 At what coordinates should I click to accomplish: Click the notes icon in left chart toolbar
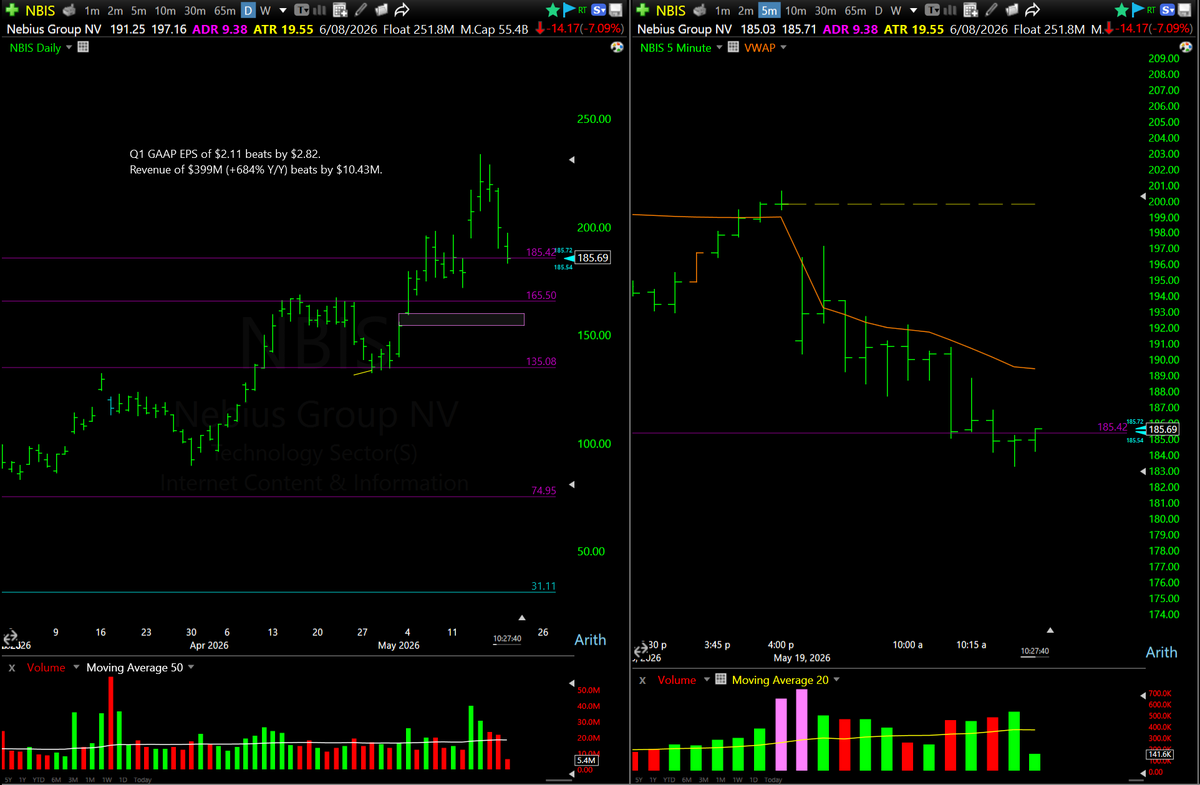click(x=381, y=9)
